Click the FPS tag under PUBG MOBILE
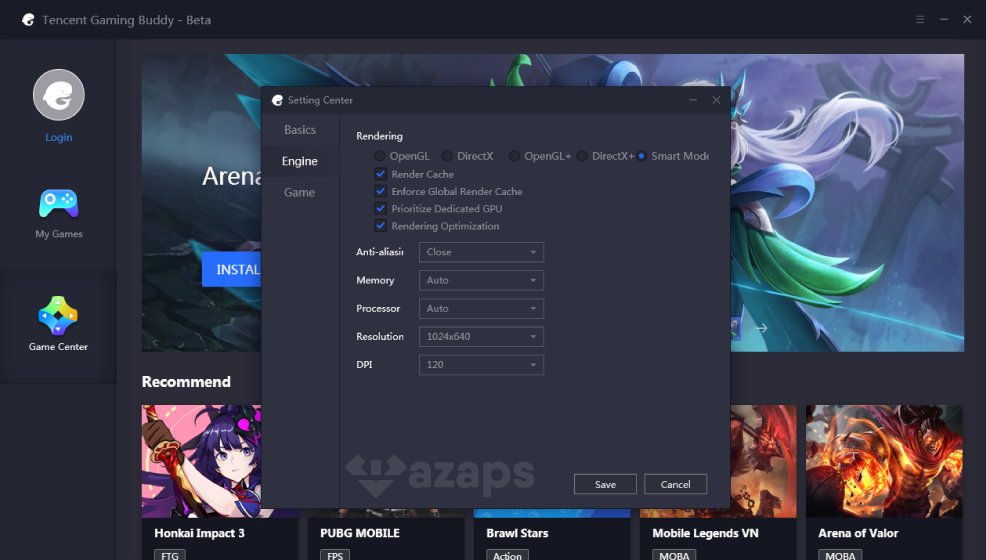Viewport: 986px width, 560px height. tap(335, 556)
